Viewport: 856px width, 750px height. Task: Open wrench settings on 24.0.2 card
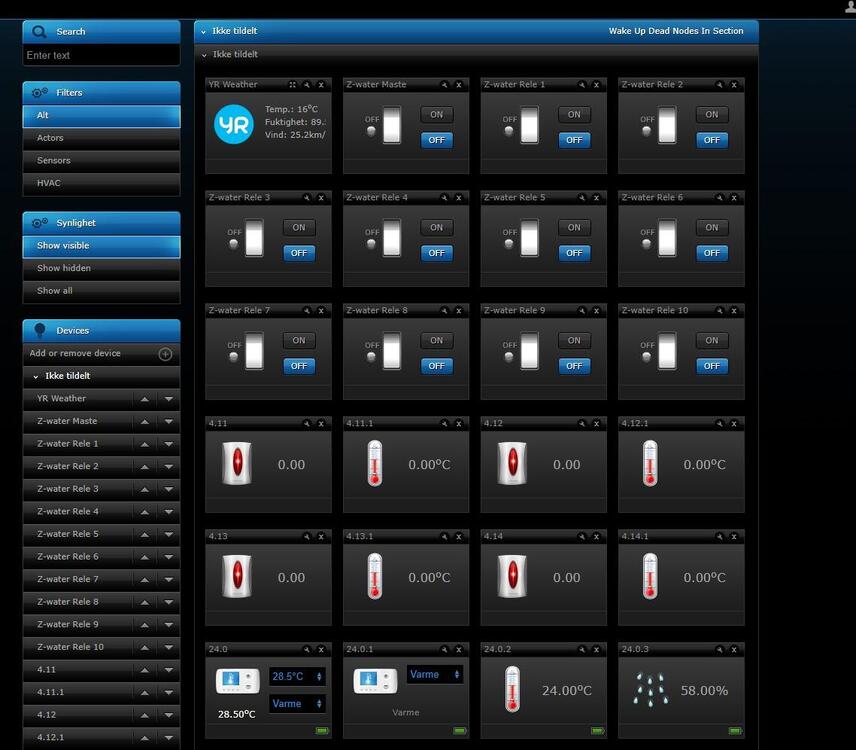click(582, 650)
